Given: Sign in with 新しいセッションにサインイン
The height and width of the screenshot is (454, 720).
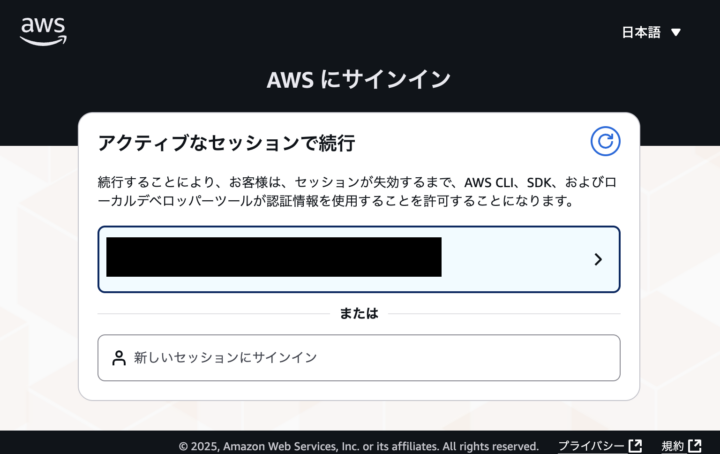Looking at the screenshot, I should (225, 357).
